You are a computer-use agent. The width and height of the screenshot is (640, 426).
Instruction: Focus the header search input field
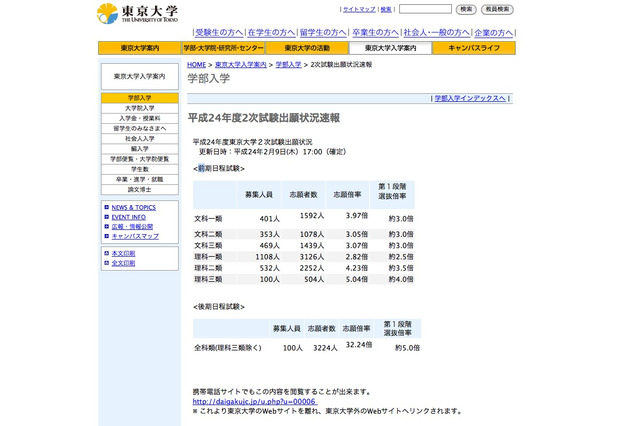[425, 9]
